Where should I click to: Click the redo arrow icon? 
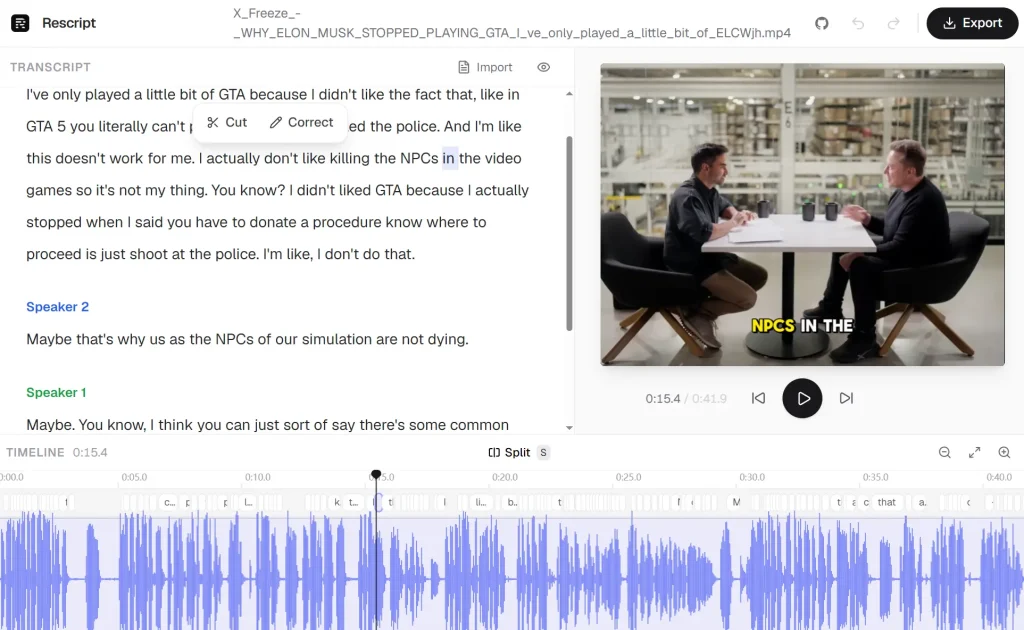893,24
